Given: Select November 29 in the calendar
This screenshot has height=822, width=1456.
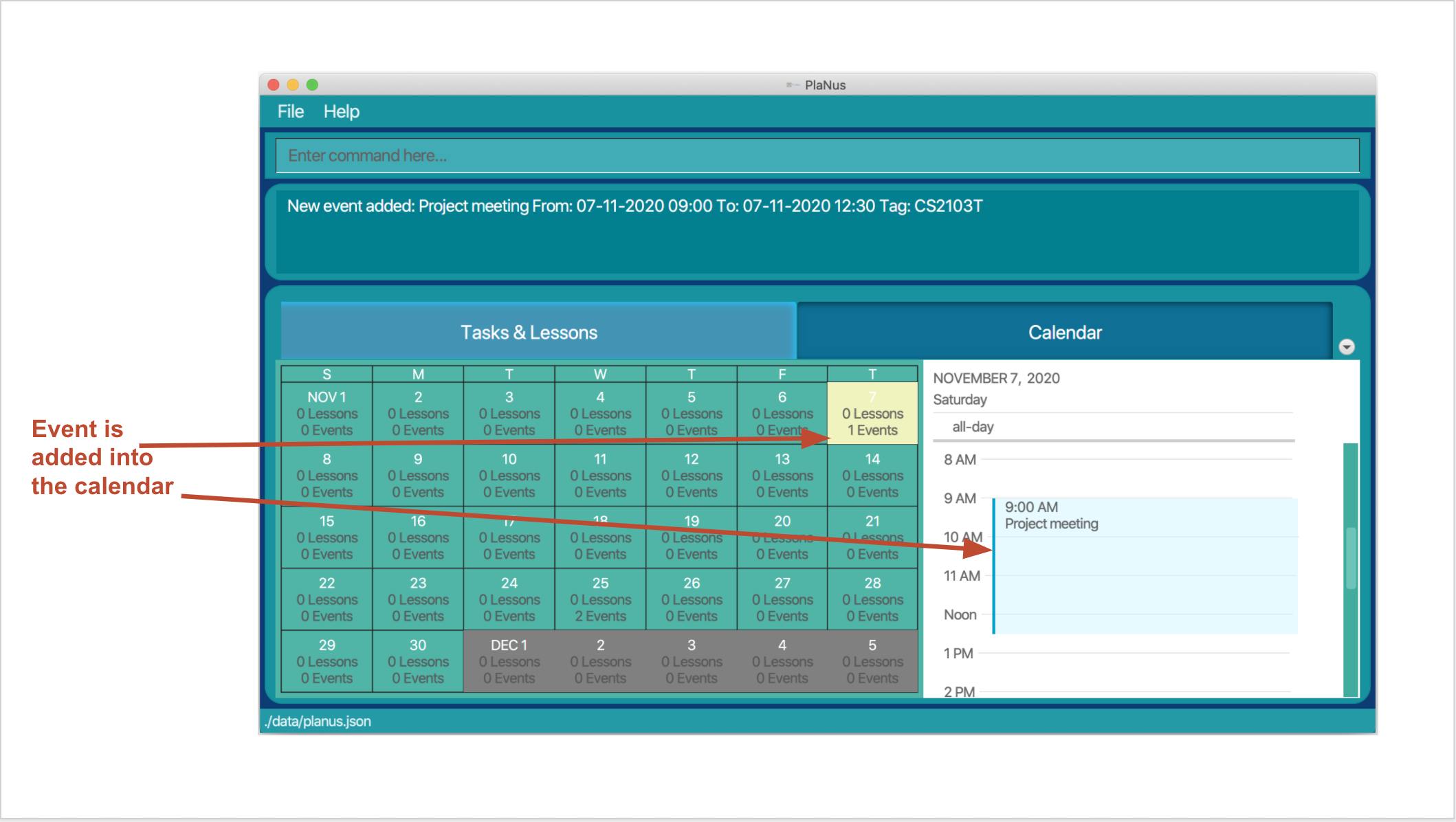Looking at the screenshot, I should [327, 661].
